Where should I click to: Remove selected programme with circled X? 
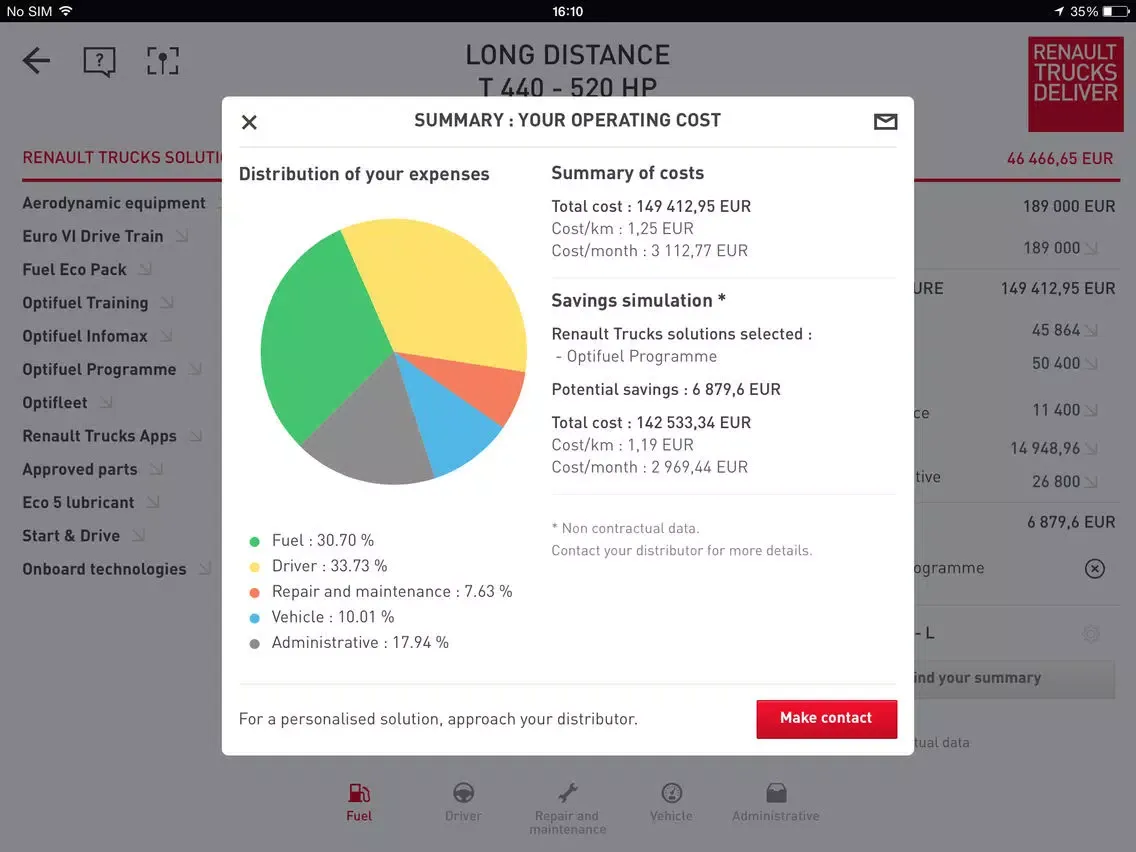coord(1095,569)
